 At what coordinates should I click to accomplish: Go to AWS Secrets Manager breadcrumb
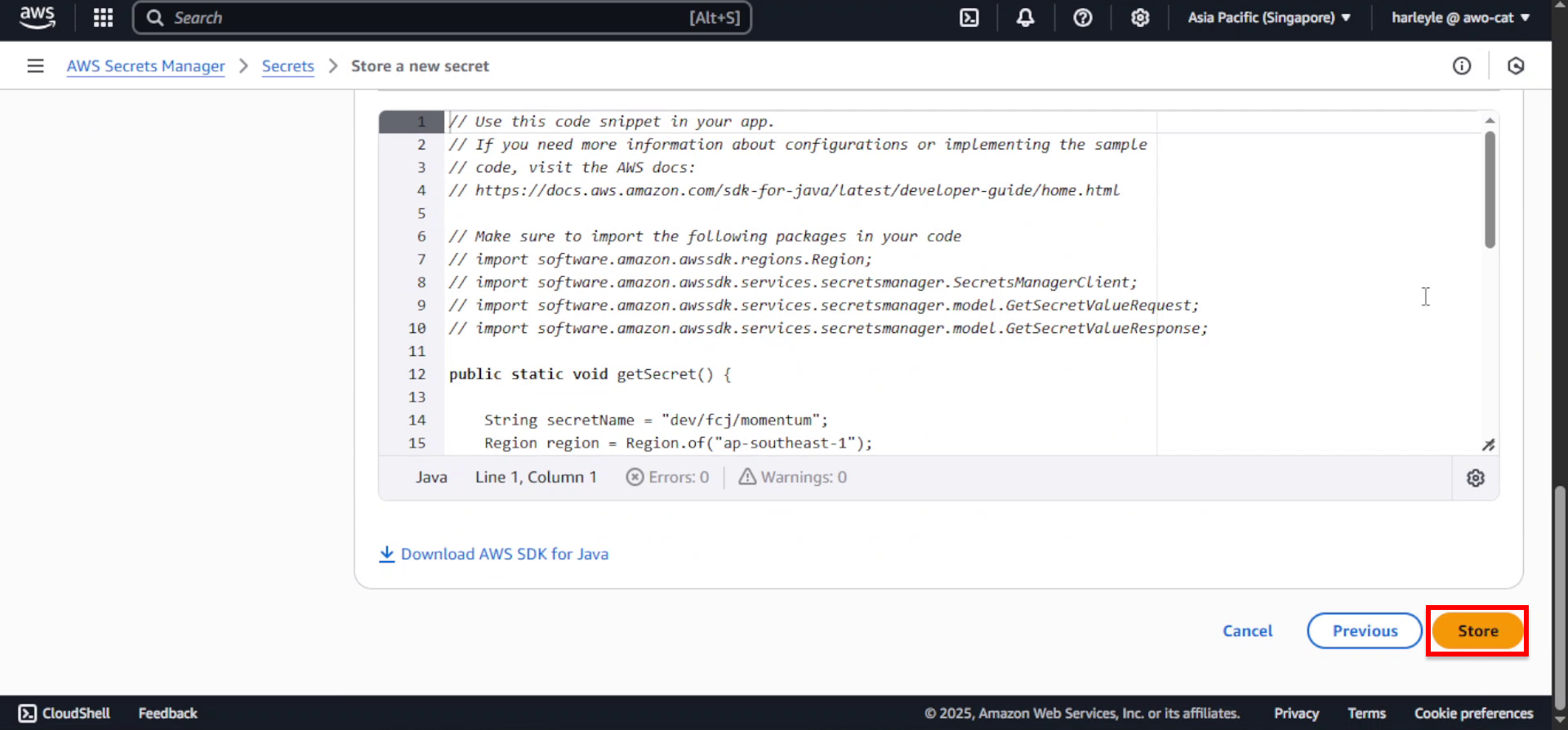click(x=145, y=66)
